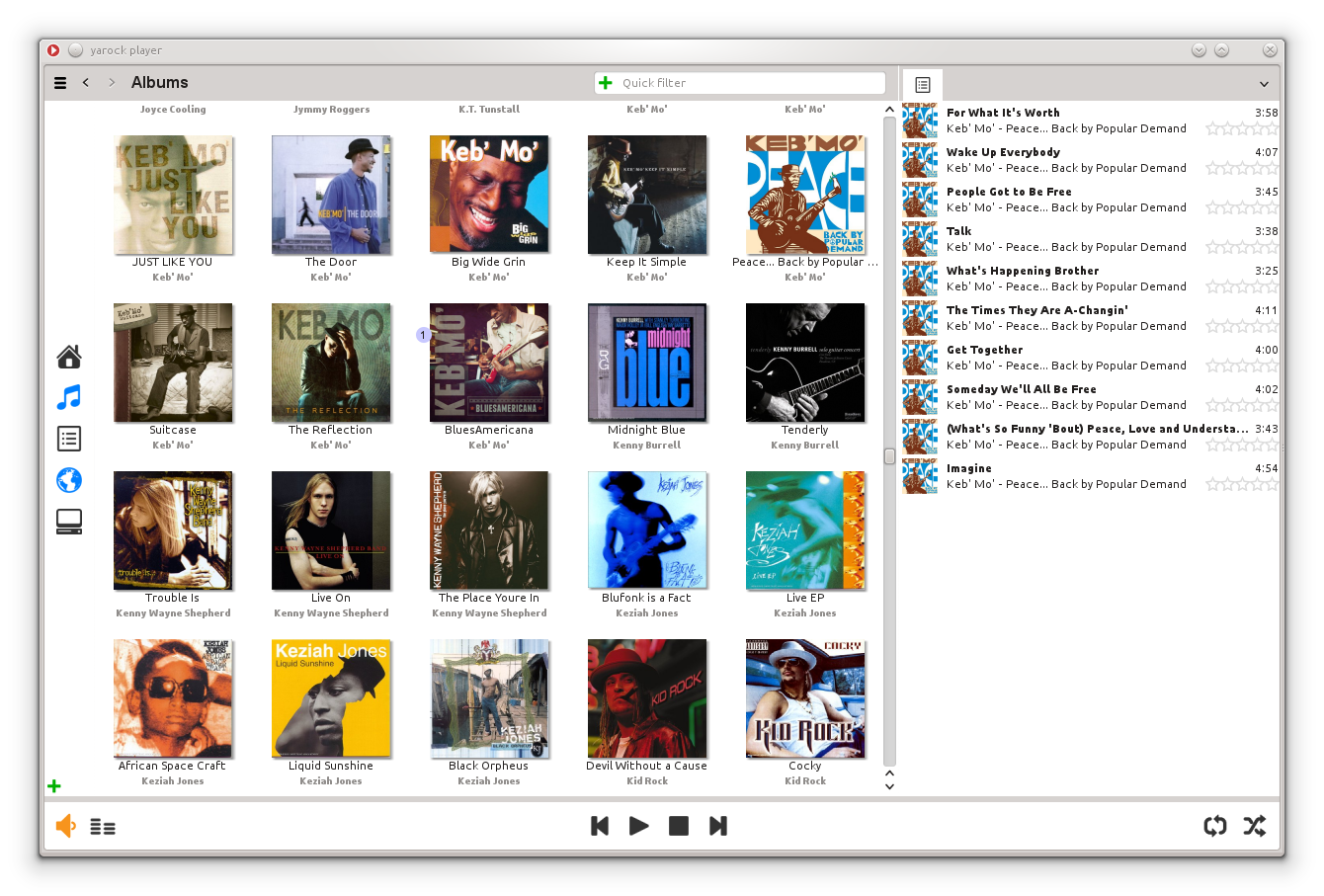This screenshot has height=896, width=1324.
Task: Click the up arrow atop album scrollbar
Action: coord(889,110)
